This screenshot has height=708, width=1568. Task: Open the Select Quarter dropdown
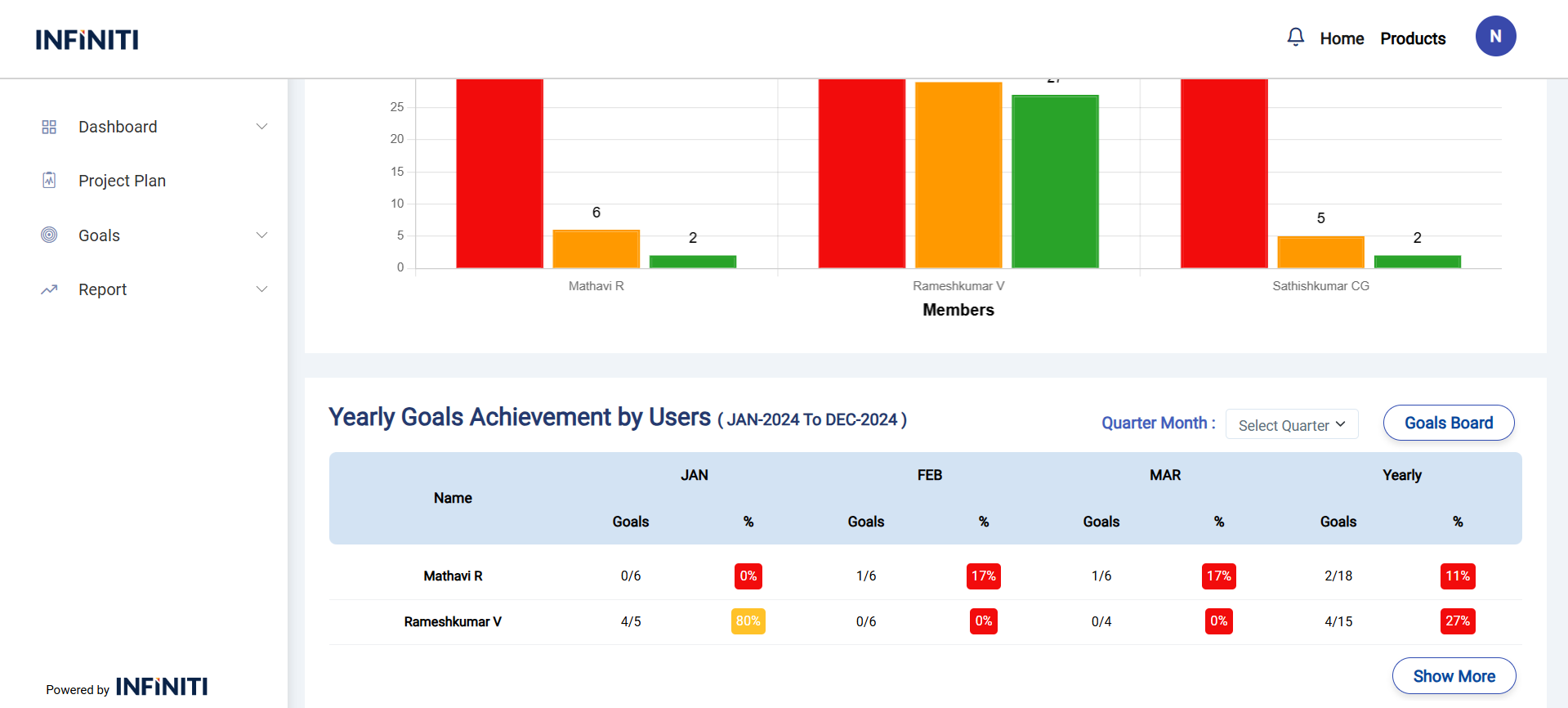(x=1291, y=425)
